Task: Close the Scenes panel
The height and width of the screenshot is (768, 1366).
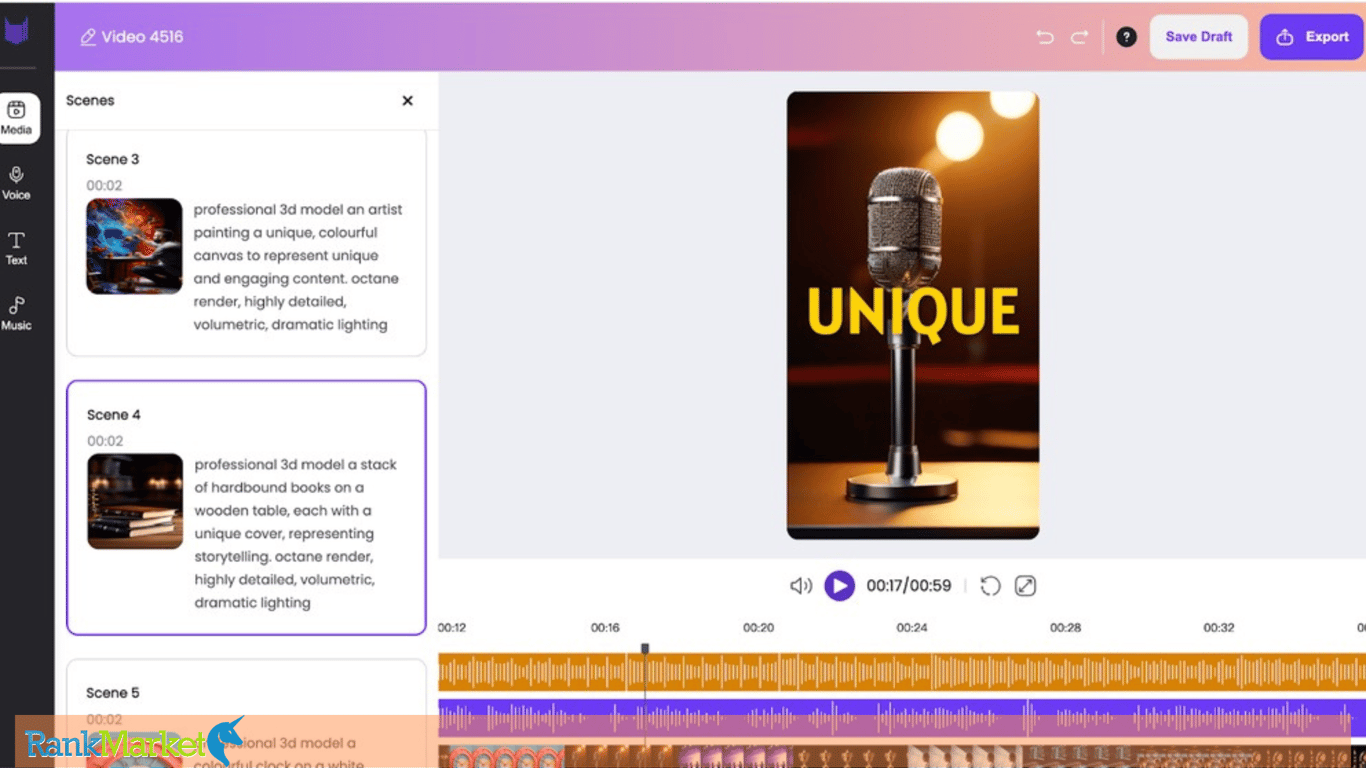Action: point(407,101)
